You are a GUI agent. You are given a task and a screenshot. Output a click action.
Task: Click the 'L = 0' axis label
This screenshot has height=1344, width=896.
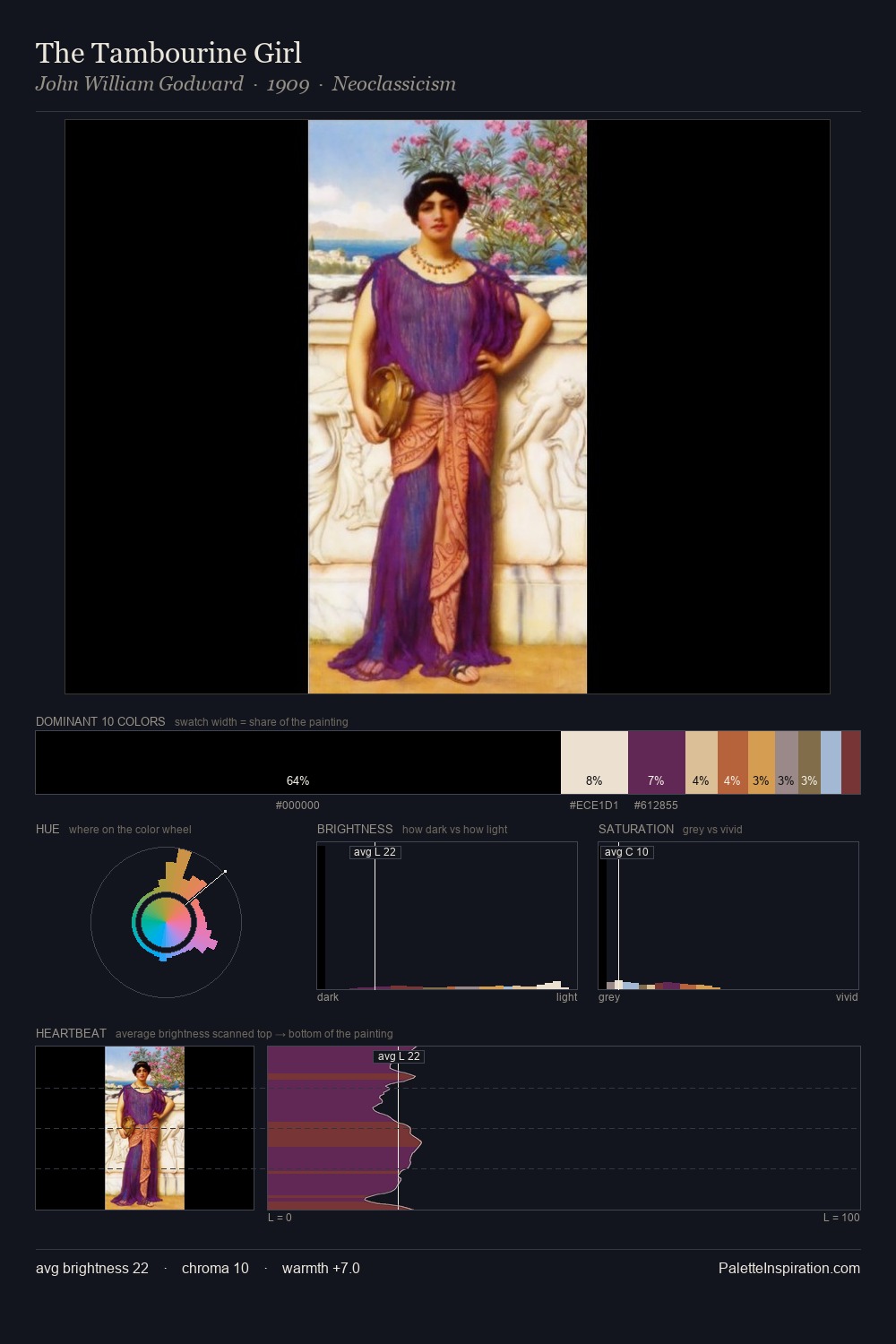[x=280, y=1218]
